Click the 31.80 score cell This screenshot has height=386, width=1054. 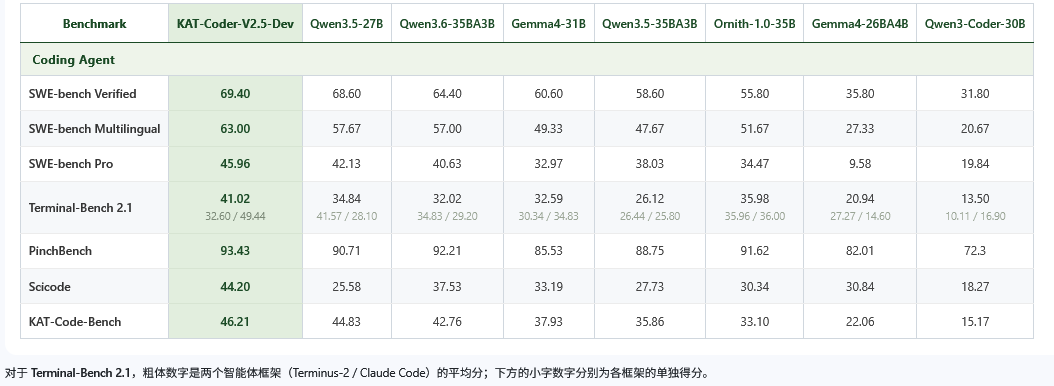(975, 93)
